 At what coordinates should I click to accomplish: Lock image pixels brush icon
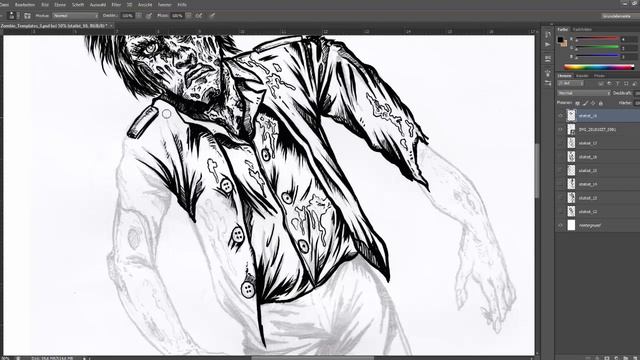click(585, 103)
